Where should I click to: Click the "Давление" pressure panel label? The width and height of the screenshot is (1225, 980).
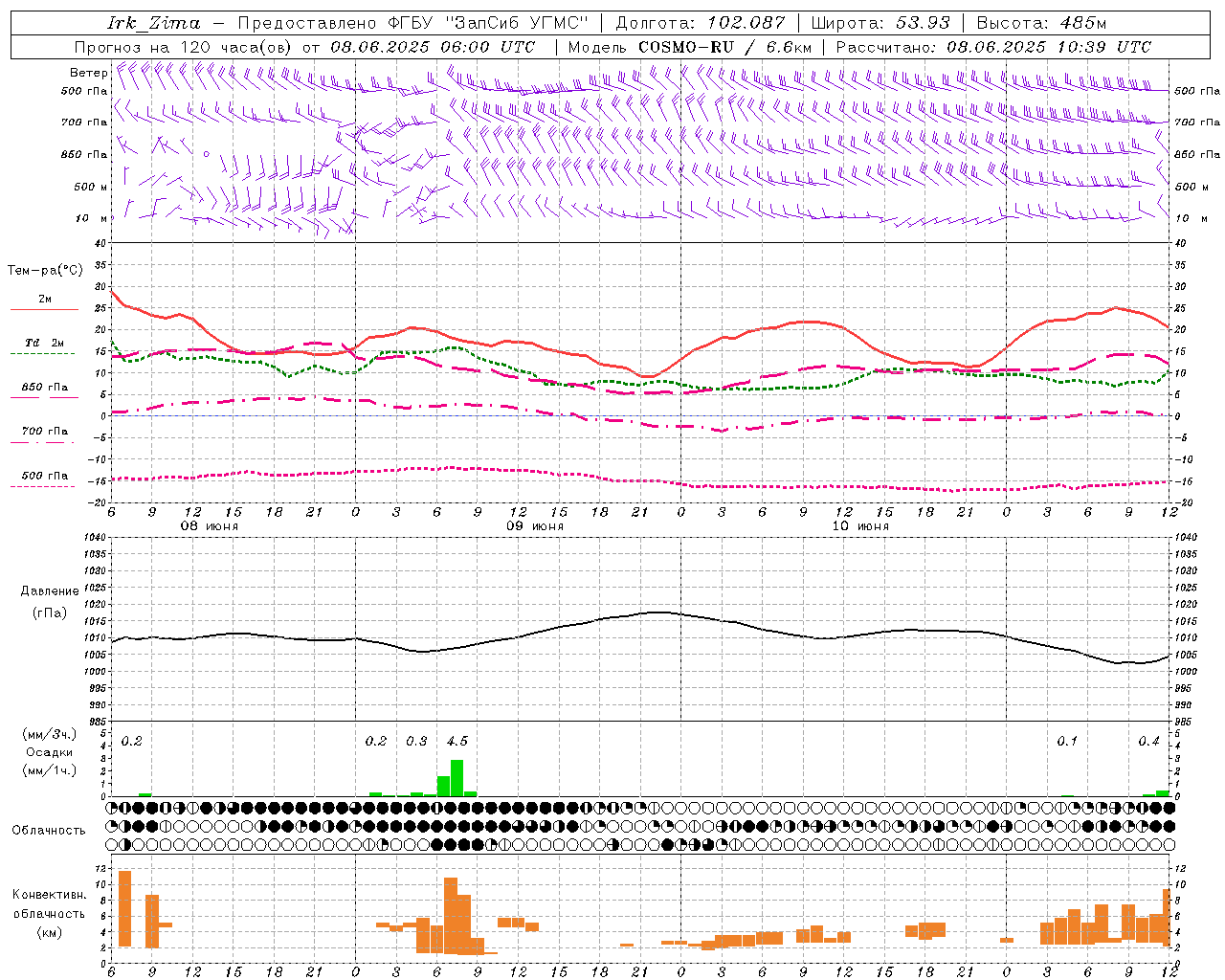(50, 591)
